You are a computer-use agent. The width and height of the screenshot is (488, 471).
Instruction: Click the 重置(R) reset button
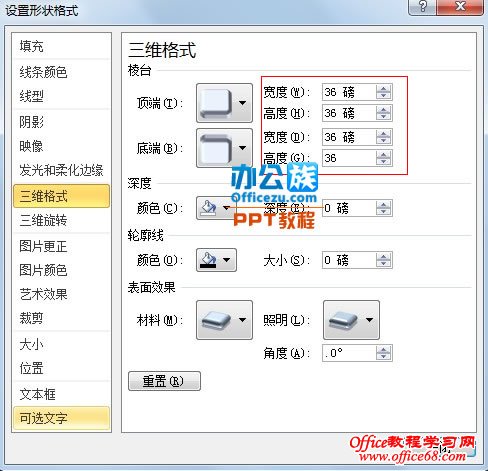pos(164,381)
